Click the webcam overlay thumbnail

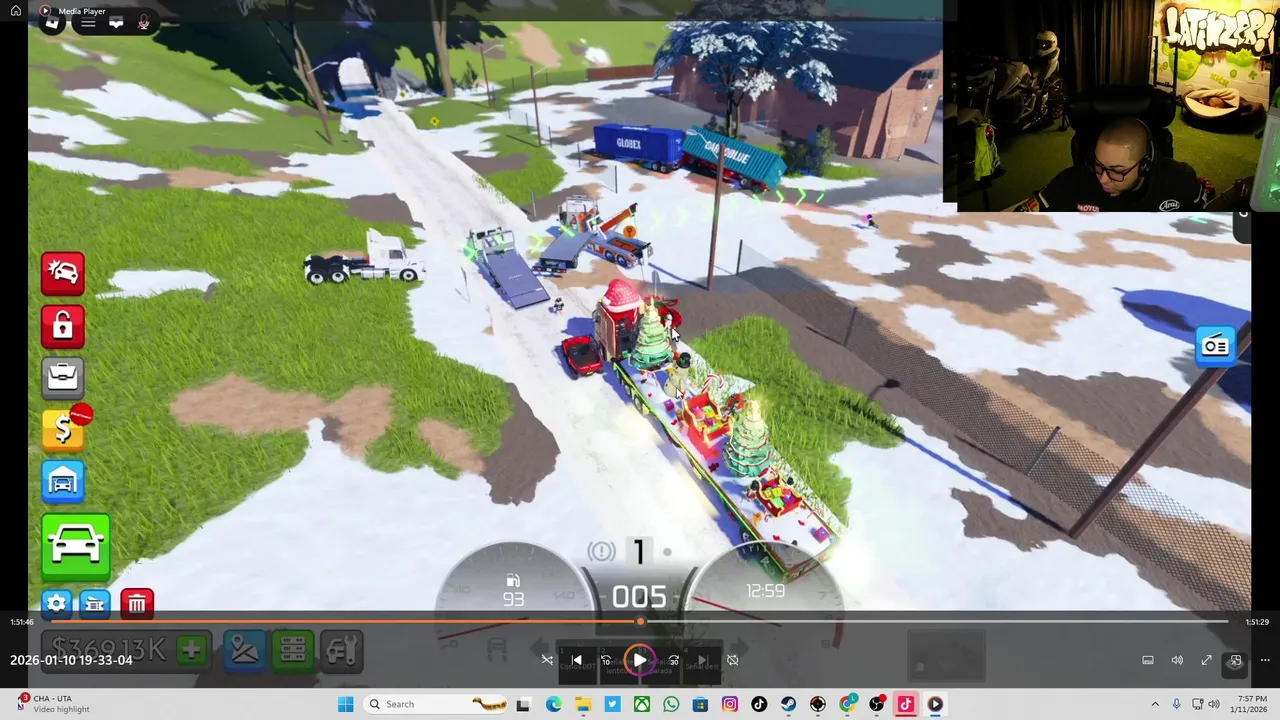[1111, 106]
